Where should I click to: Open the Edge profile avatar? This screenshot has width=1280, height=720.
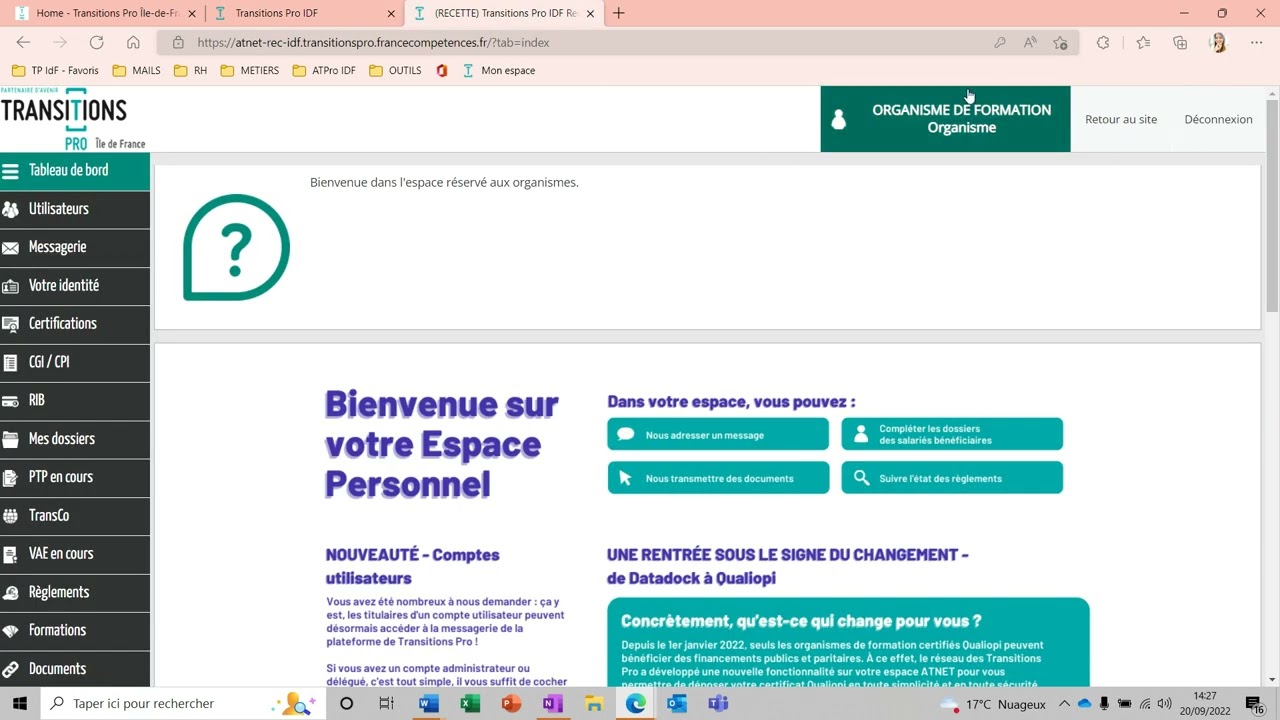pyautogui.click(x=1218, y=43)
